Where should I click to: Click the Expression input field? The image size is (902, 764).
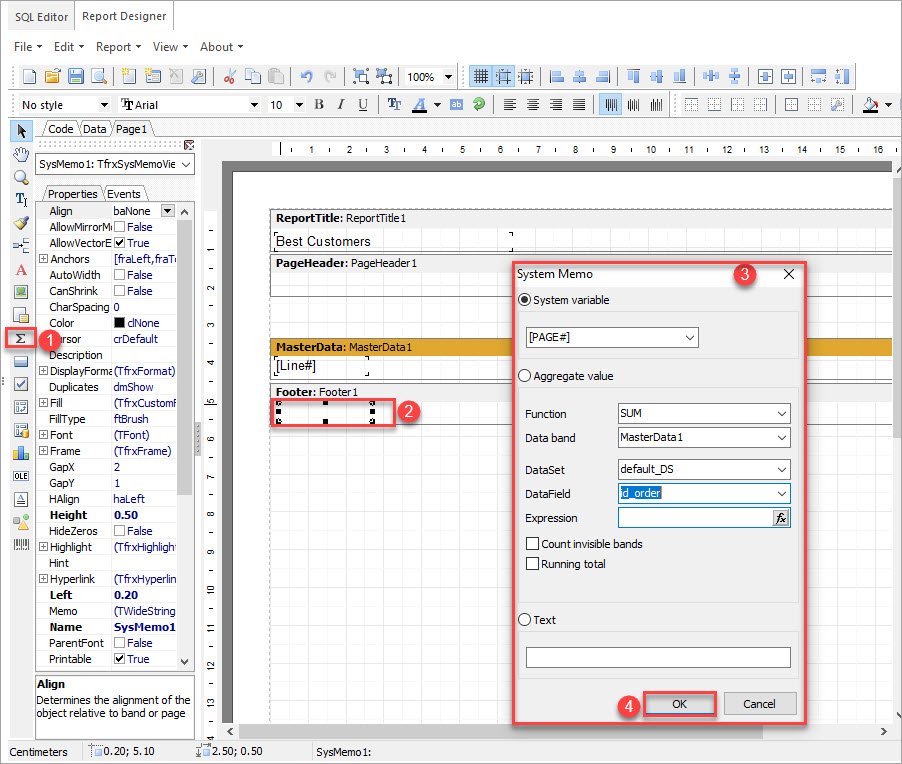[695, 518]
